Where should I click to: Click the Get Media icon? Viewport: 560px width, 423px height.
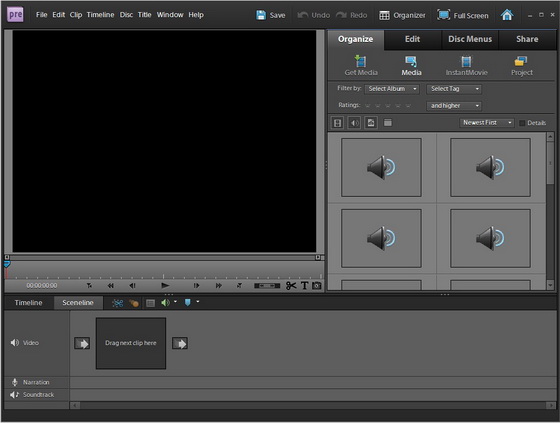361,61
